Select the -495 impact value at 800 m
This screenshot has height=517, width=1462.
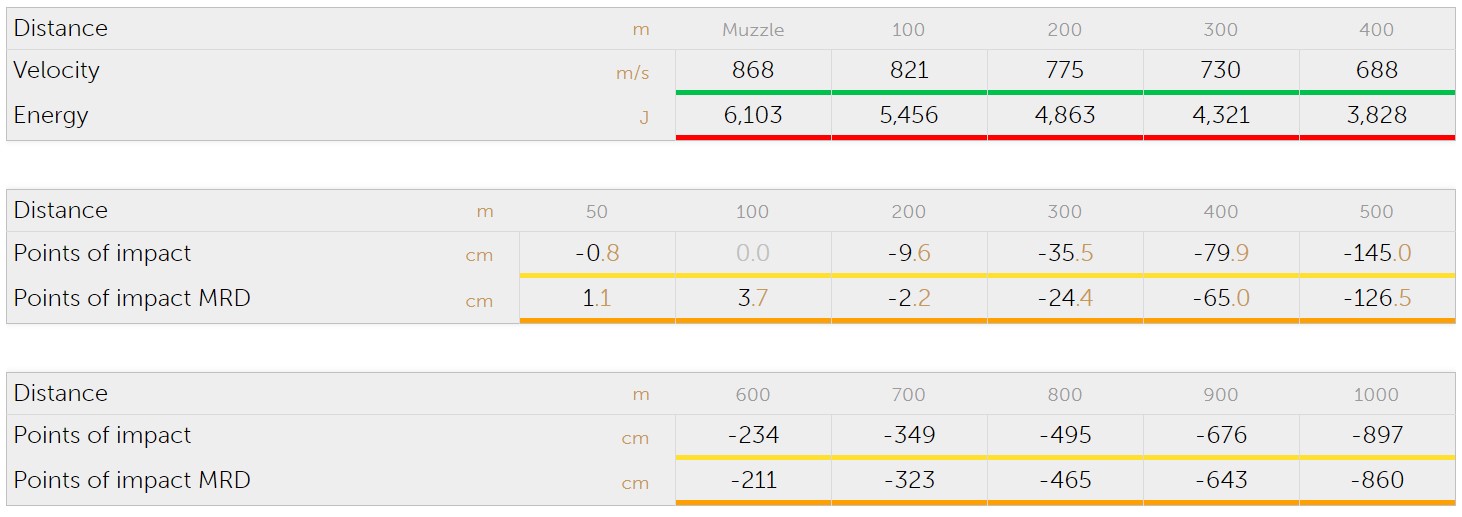click(x=1064, y=435)
